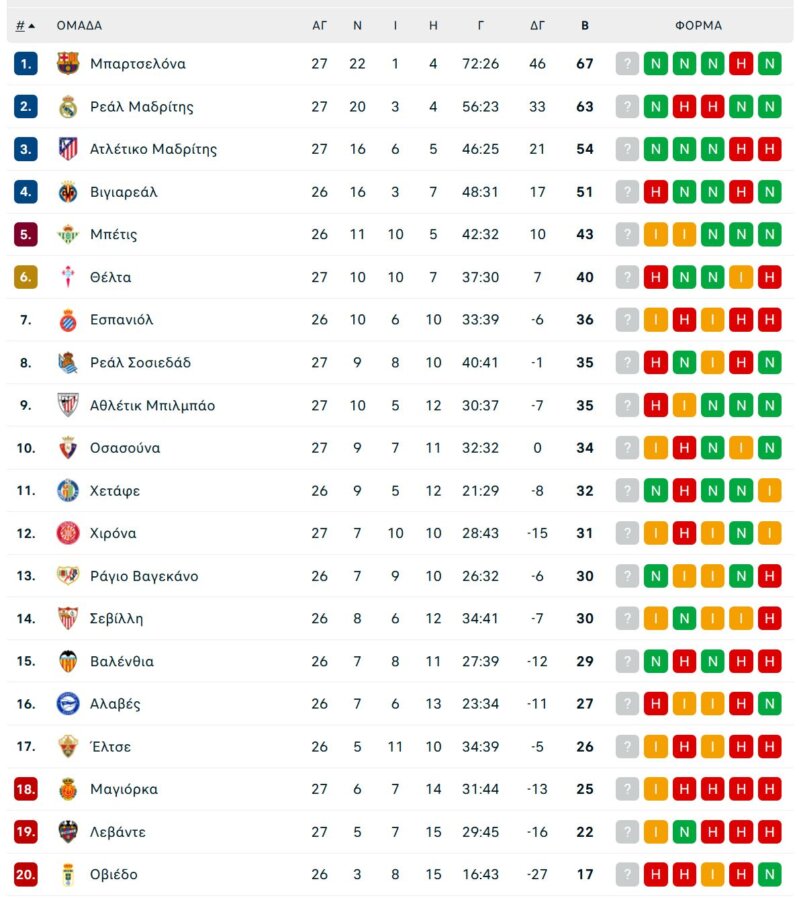Select the Atlético Madrid crest icon
The height and width of the screenshot is (900, 799).
(67, 148)
